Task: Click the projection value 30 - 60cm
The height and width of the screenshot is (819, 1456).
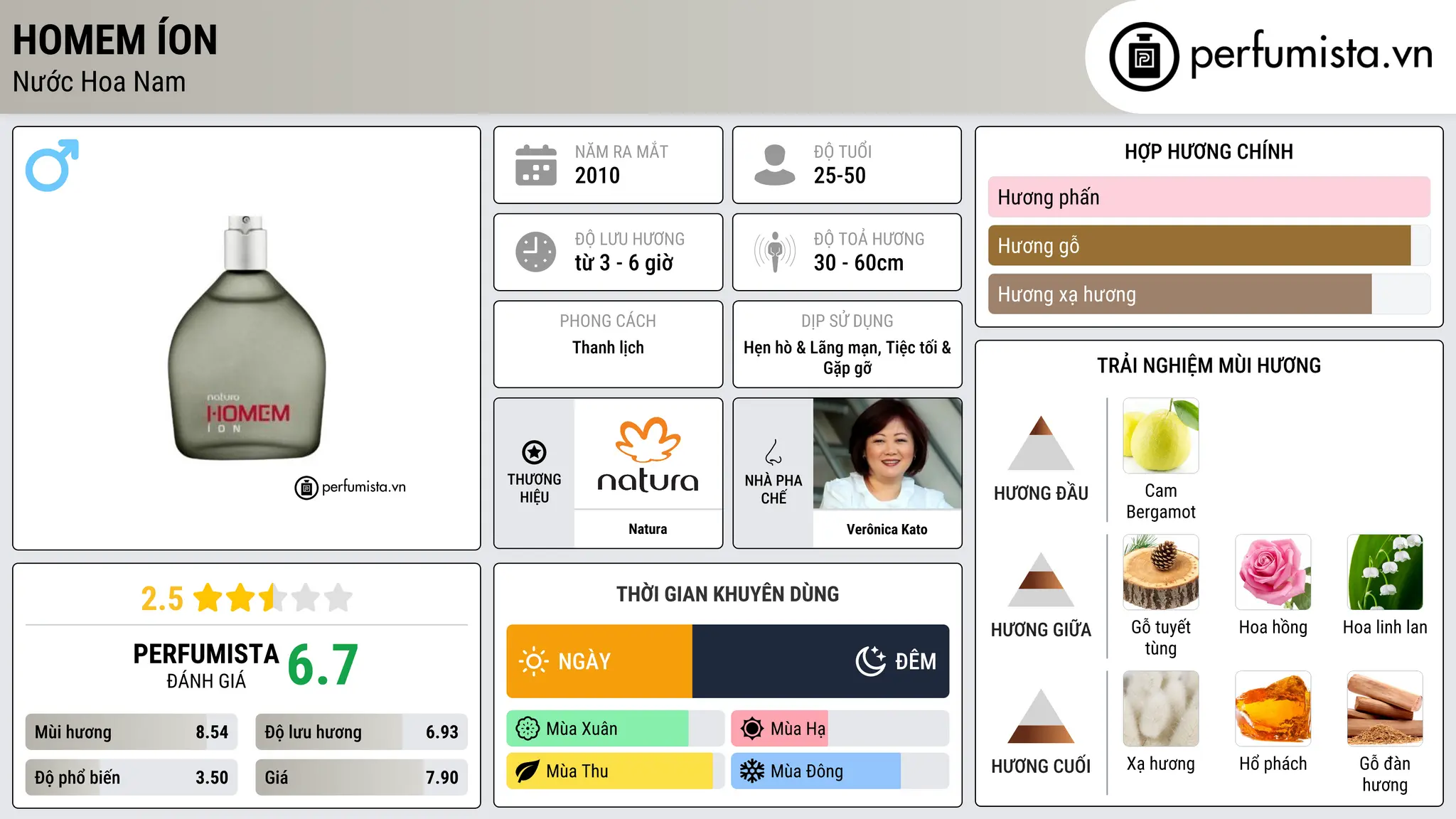Action: point(859,263)
